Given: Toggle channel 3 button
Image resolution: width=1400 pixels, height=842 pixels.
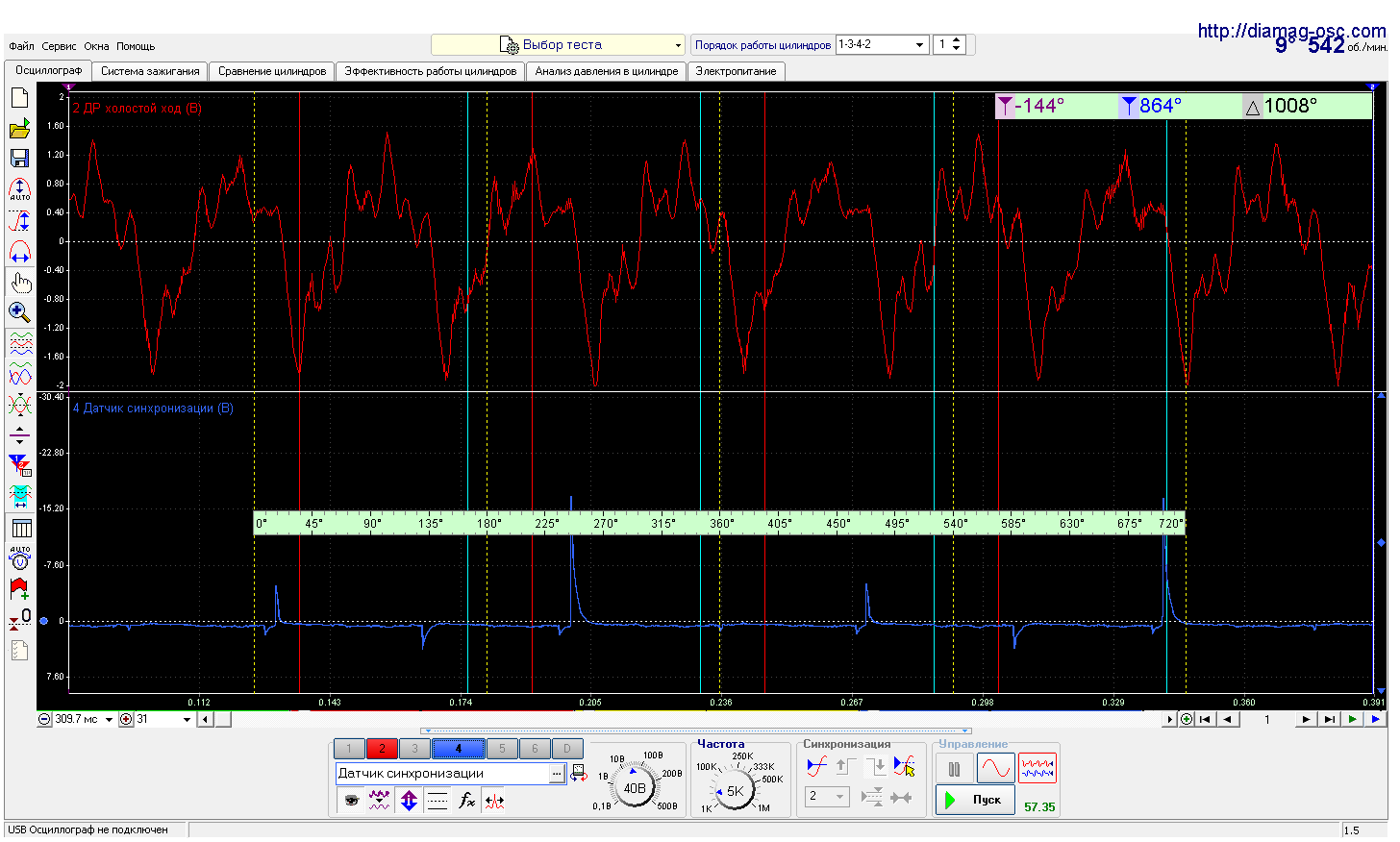Looking at the screenshot, I should [x=414, y=749].
